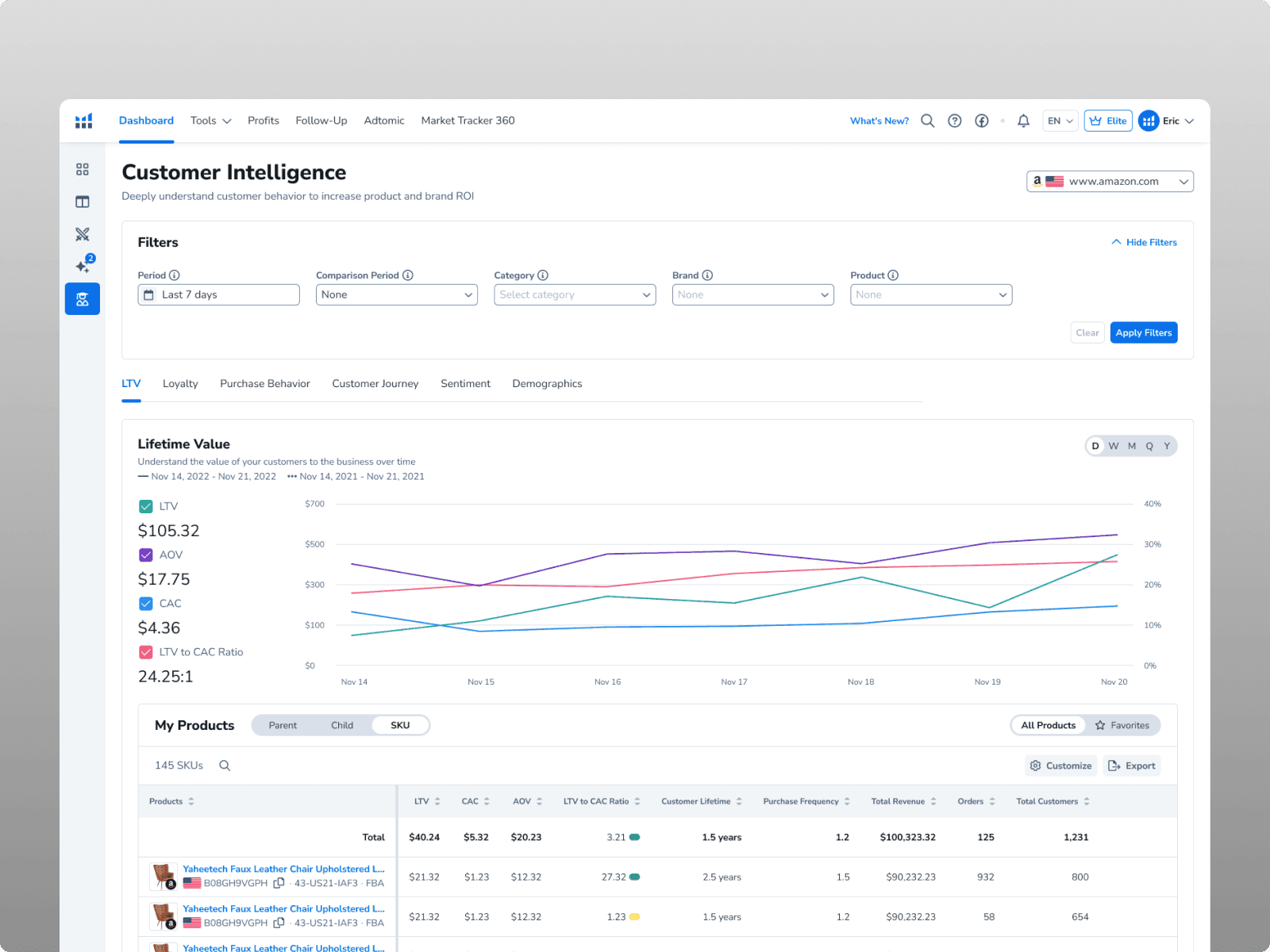Click the Elite plan button
This screenshot has height=952, width=1270.
pyautogui.click(x=1108, y=121)
